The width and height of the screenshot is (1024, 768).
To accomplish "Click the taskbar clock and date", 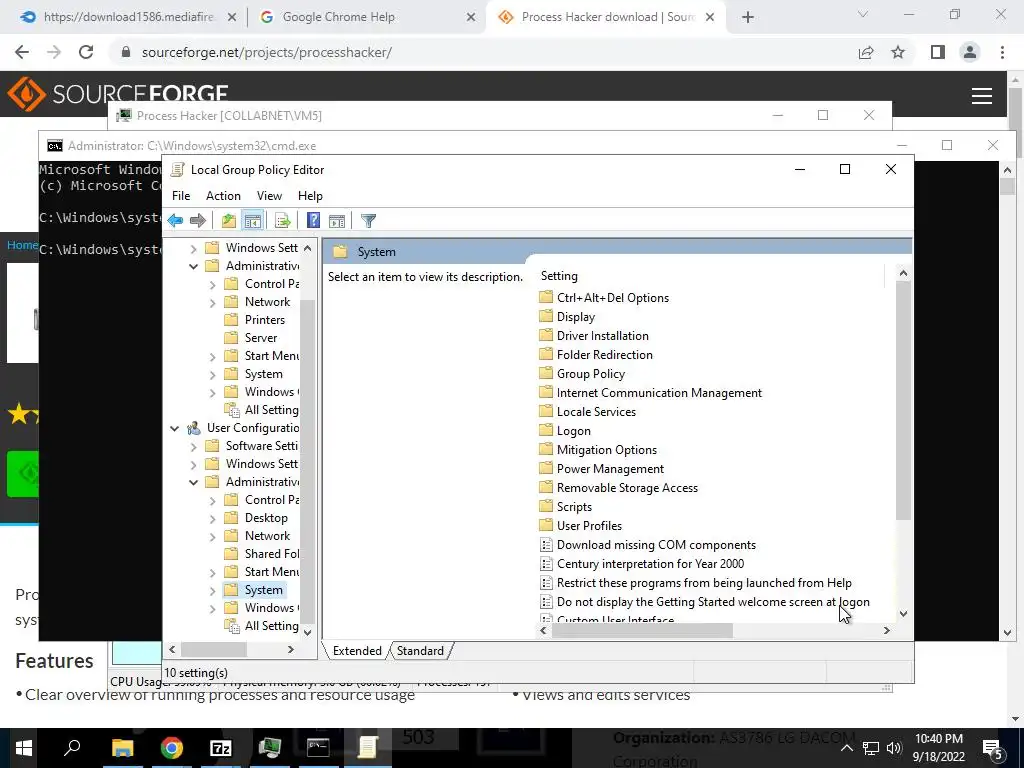I will coord(938,748).
